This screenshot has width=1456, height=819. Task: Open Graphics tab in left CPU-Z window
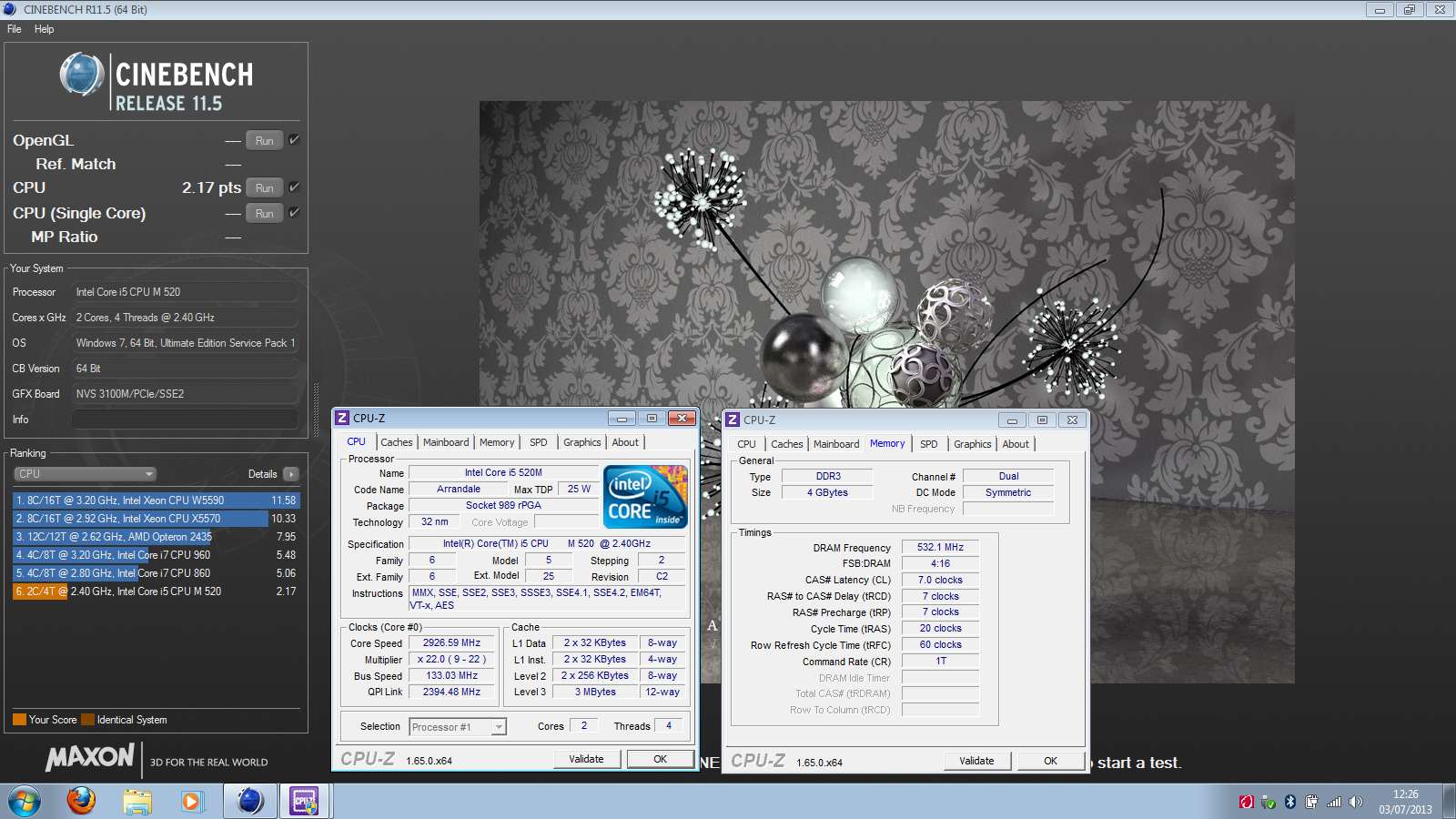point(582,442)
